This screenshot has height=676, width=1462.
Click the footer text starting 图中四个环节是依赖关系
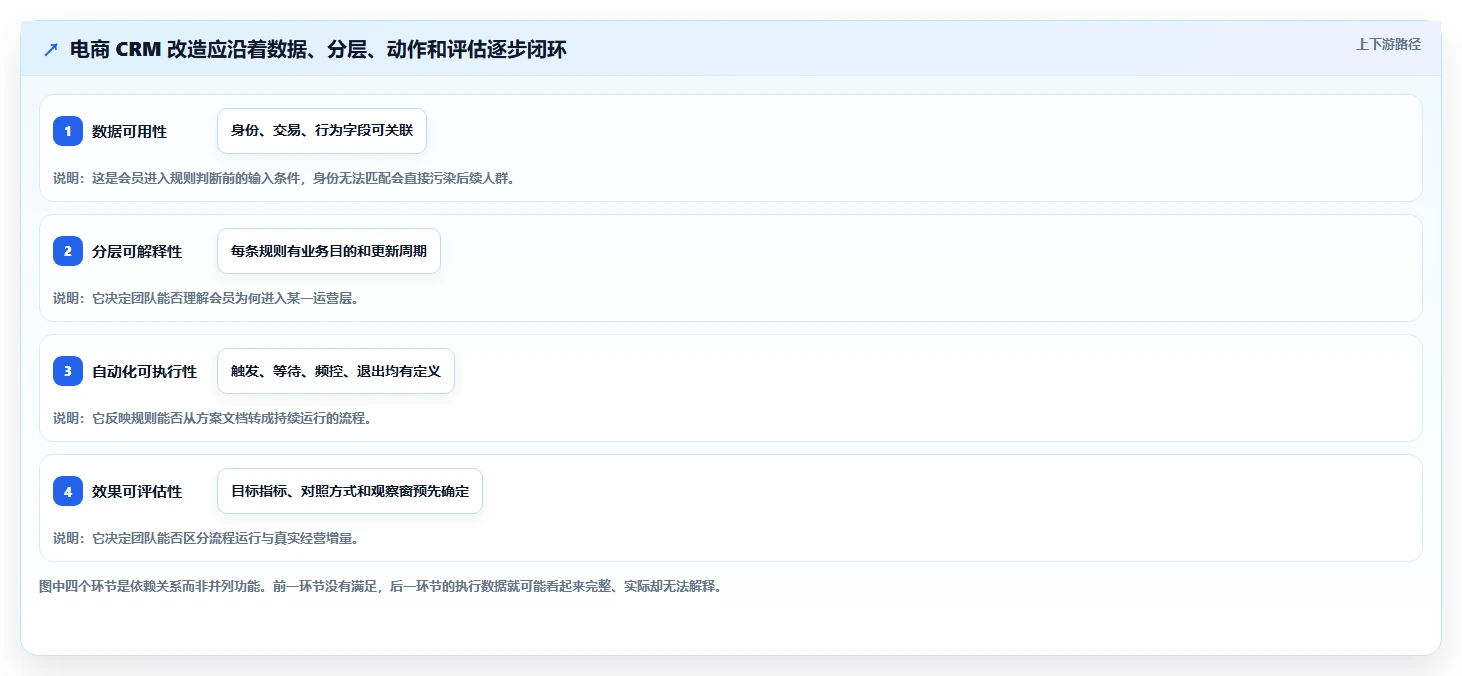tap(380, 586)
